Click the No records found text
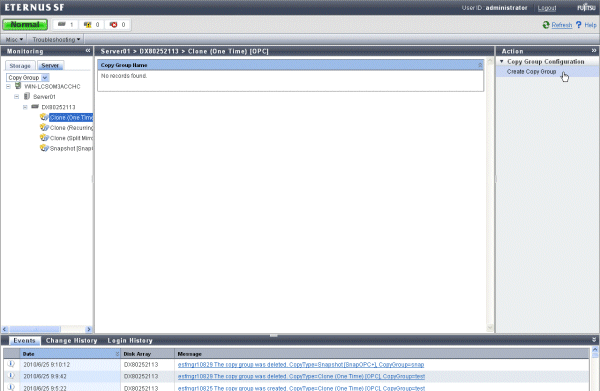This screenshot has width=600, height=391. [x=124, y=76]
